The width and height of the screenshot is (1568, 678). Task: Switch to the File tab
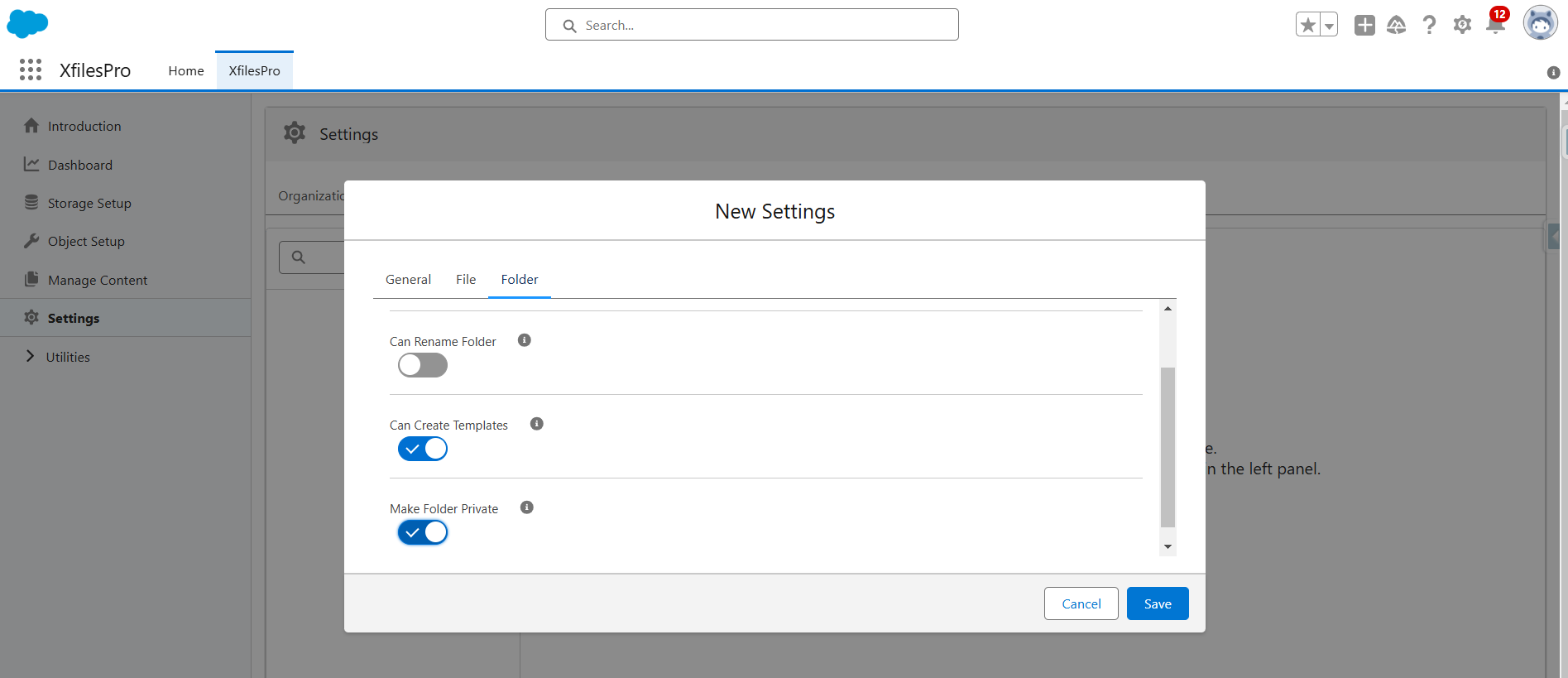(x=466, y=280)
